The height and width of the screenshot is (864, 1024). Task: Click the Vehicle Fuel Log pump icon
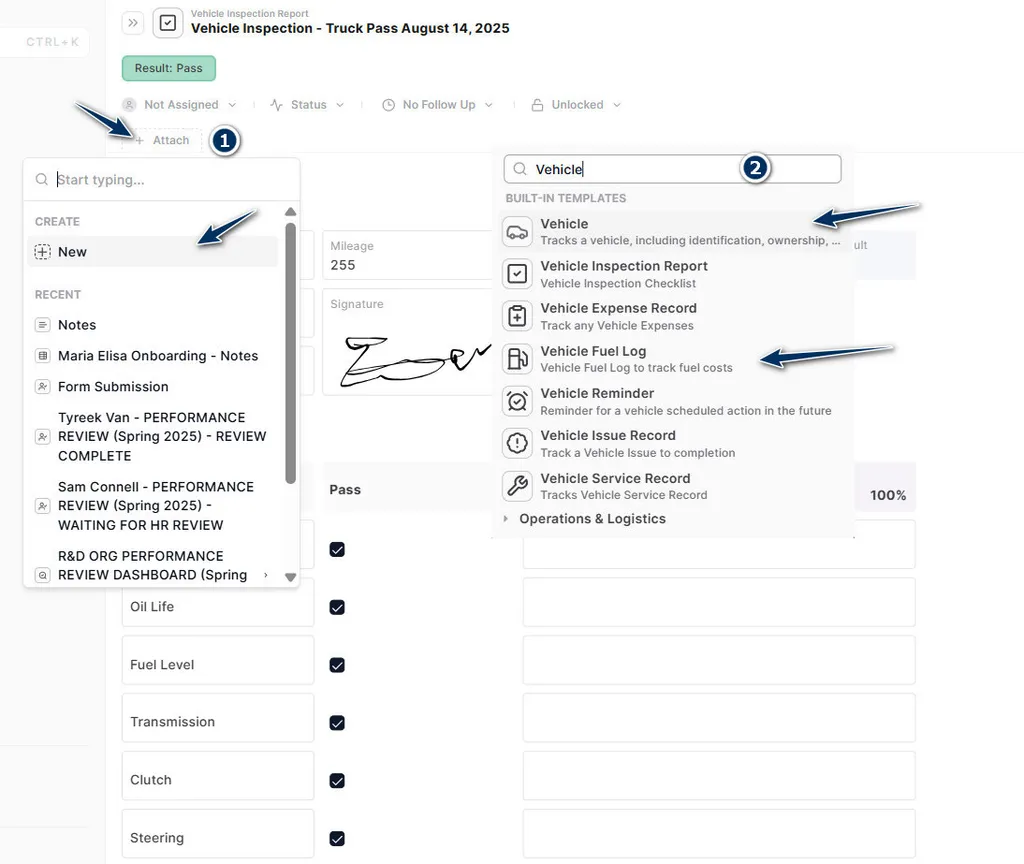coord(517,359)
